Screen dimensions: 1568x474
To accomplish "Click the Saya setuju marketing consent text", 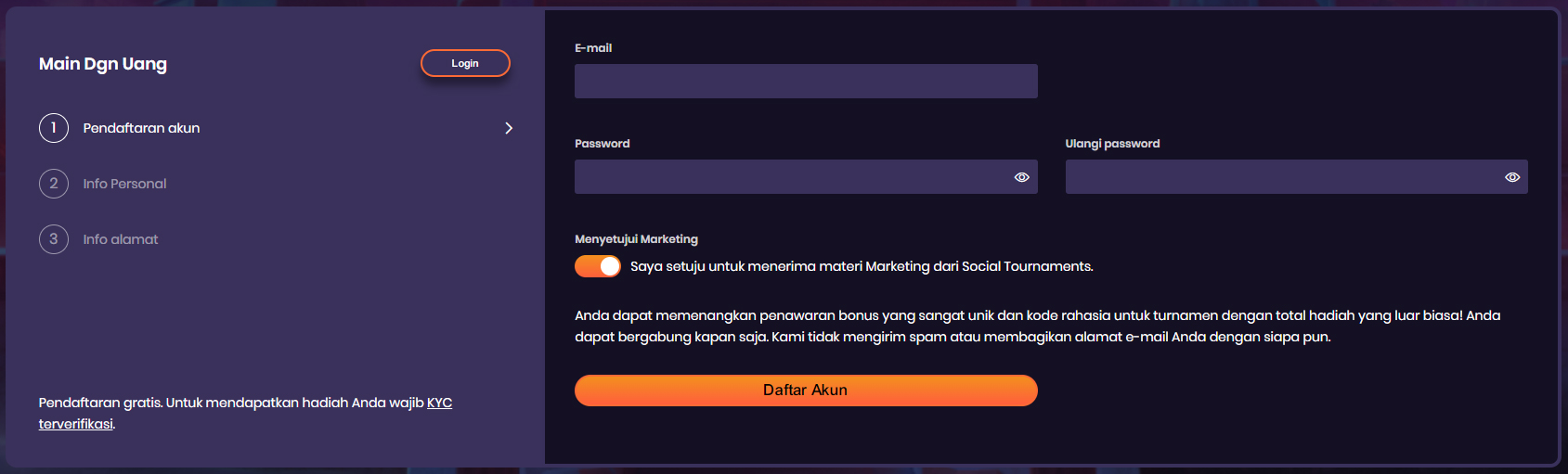I will pyautogui.click(x=862, y=266).
